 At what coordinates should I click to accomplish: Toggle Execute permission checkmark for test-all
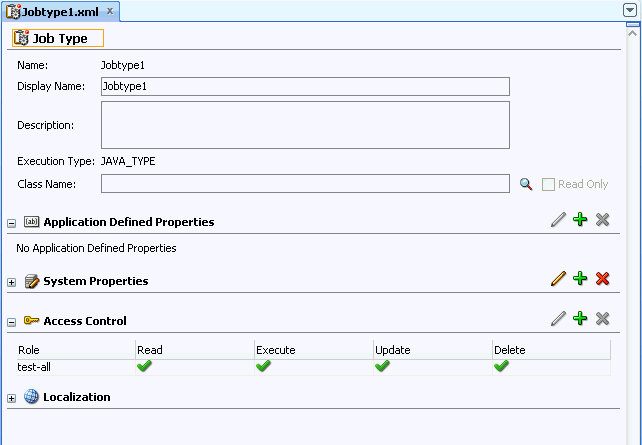coord(263,366)
